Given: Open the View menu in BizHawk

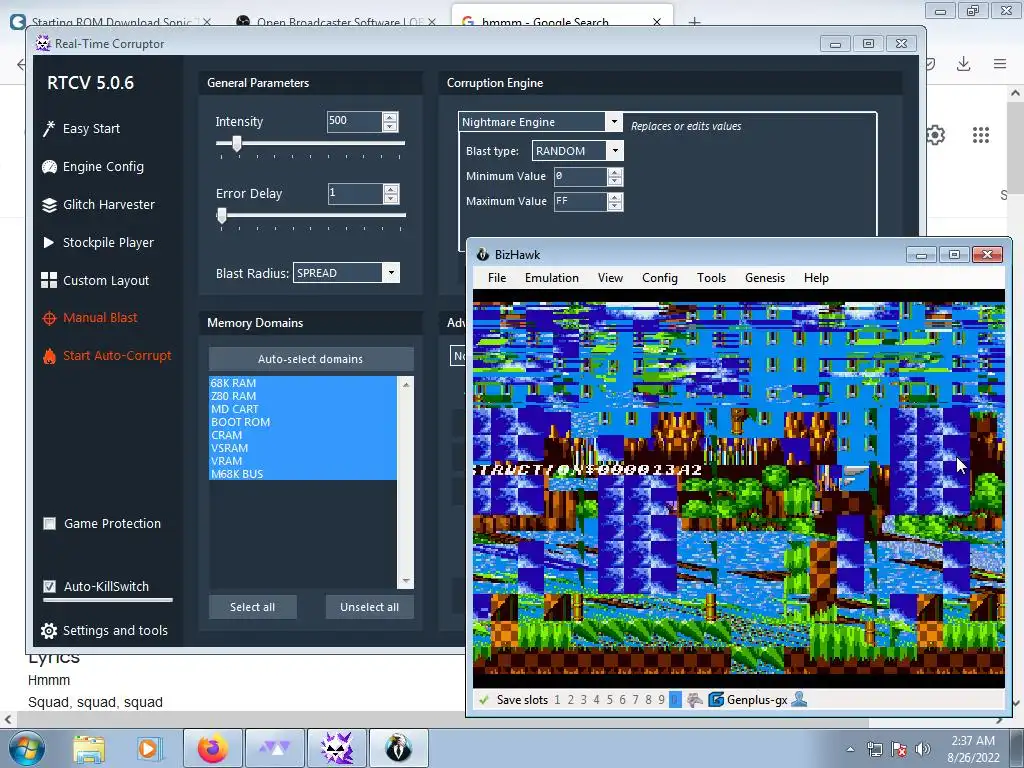Looking at the screenshot, I should [x=611, y=278].
